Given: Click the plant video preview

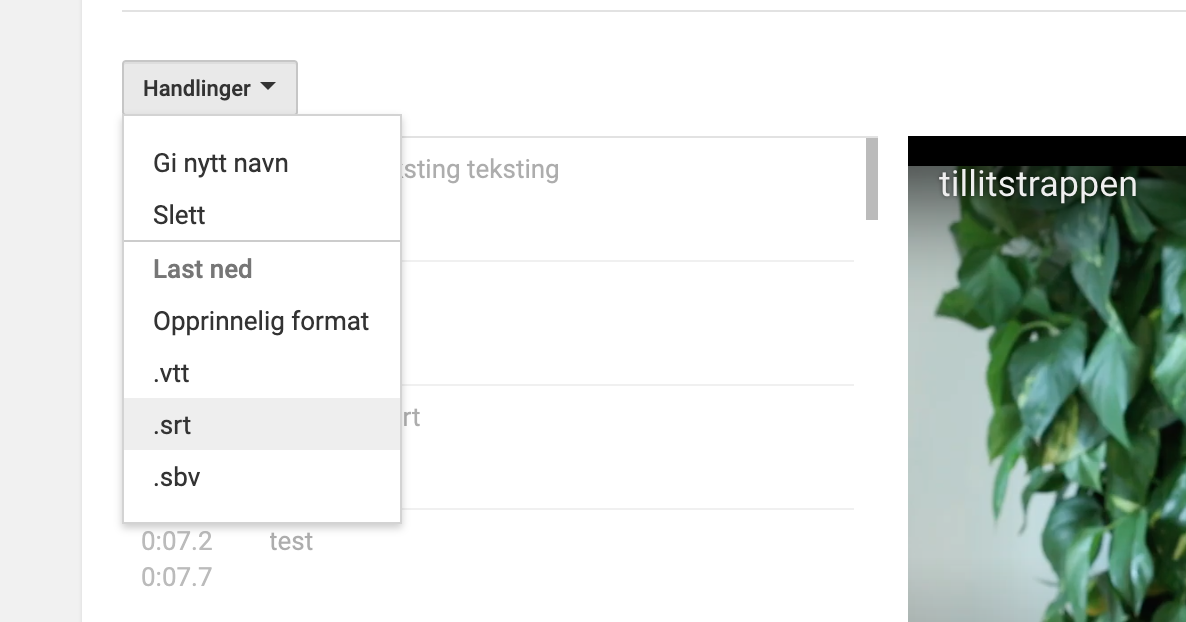Looking at the screenshot, I should pyautogui.click(x=1047, y=393).
